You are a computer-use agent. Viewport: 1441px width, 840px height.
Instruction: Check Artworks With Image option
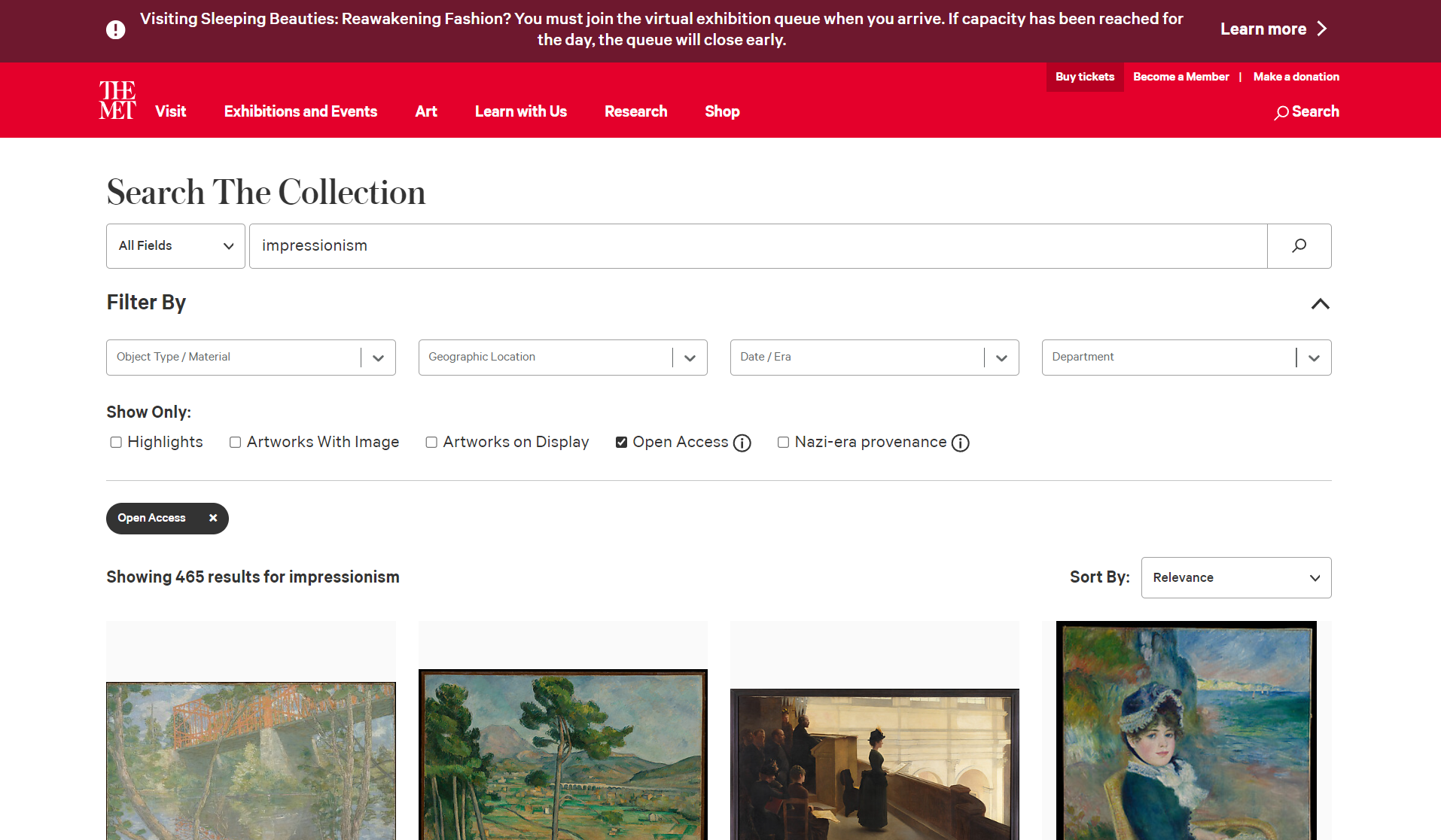click(236, 442)
